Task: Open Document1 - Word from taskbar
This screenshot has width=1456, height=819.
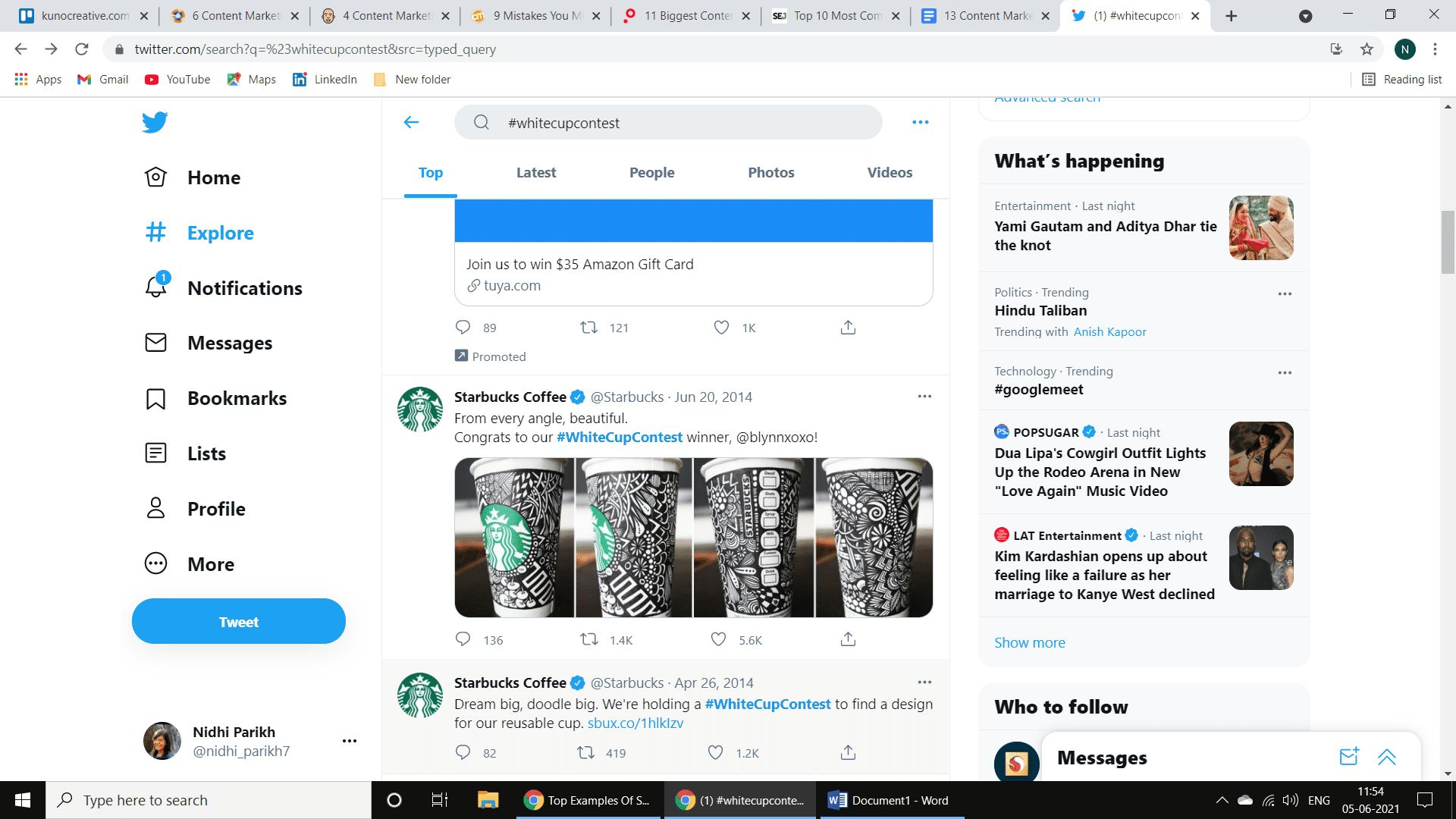Action: coord(891,800)
